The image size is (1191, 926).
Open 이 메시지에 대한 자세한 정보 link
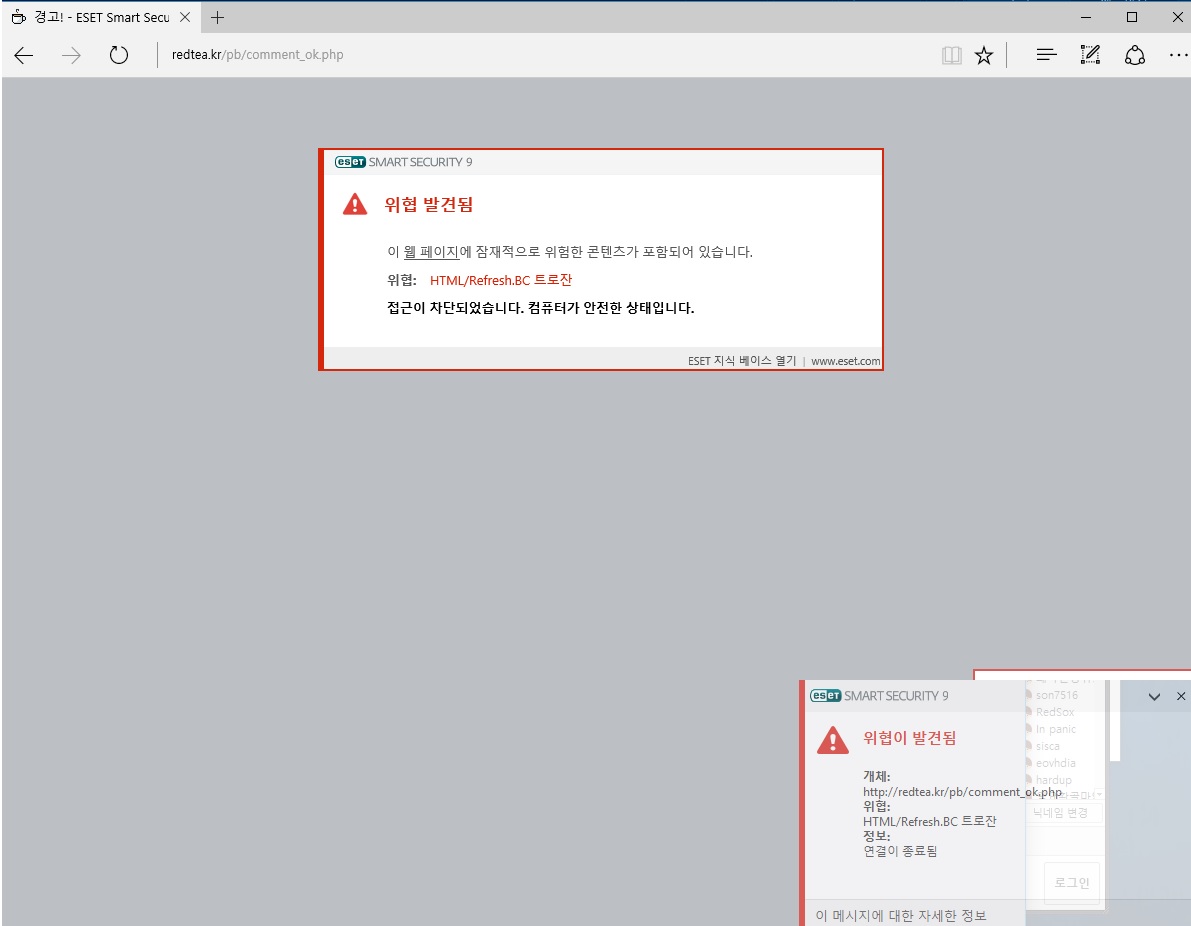coord(901,915)
